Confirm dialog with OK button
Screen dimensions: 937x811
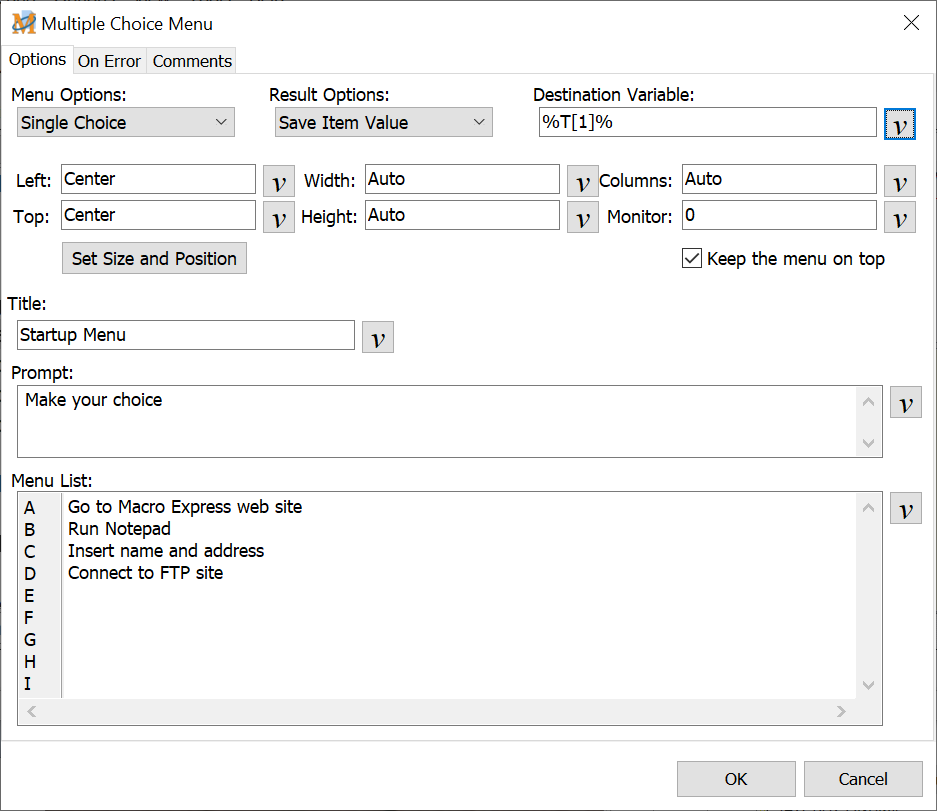point(736,779)
